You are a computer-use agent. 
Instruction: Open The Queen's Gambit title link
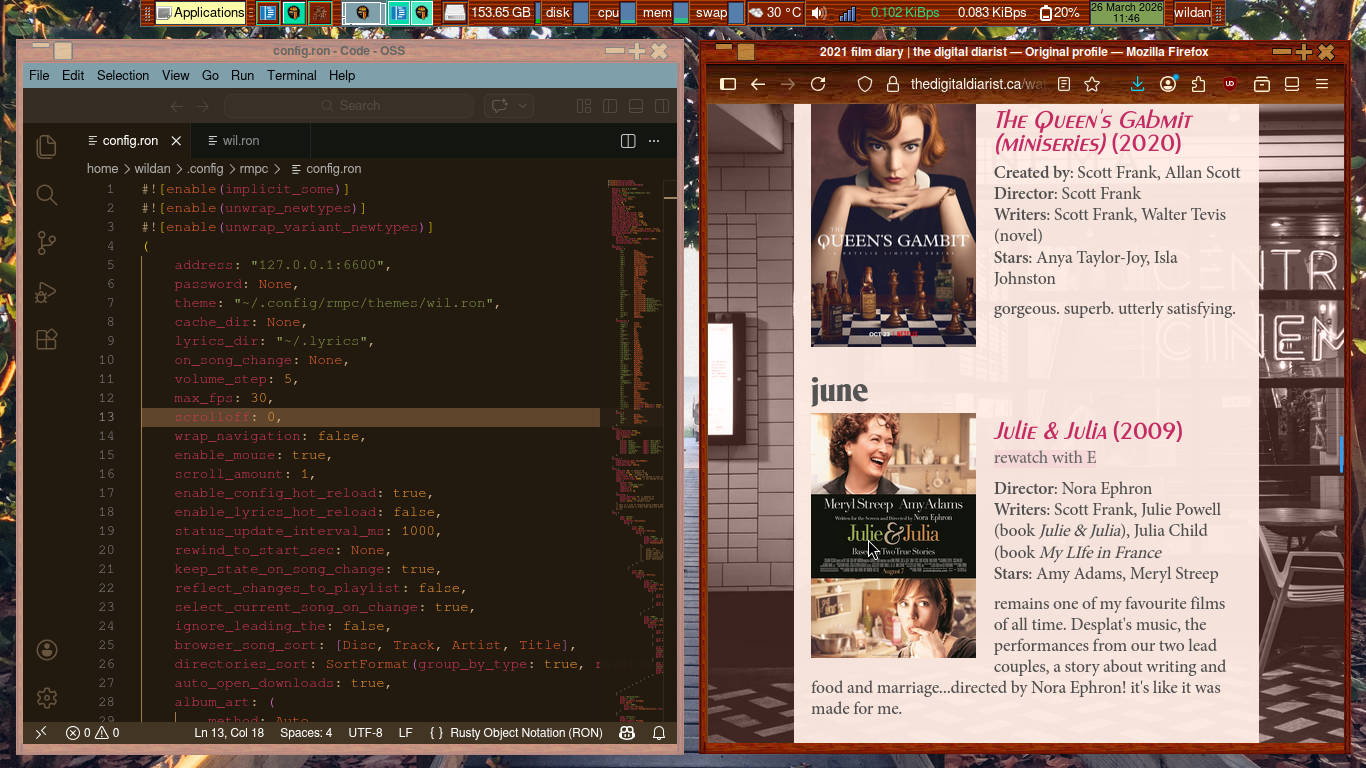pos(1079,131)
